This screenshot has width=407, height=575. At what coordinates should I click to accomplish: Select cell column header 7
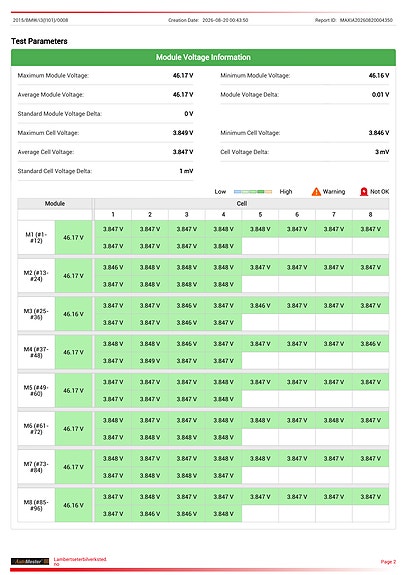334,215
